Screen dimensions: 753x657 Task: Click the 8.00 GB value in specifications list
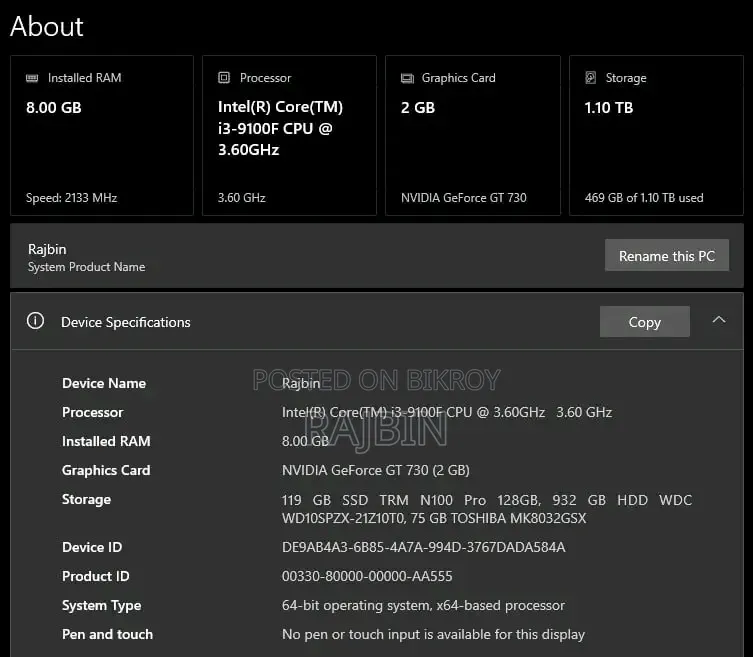click(305, 441)
